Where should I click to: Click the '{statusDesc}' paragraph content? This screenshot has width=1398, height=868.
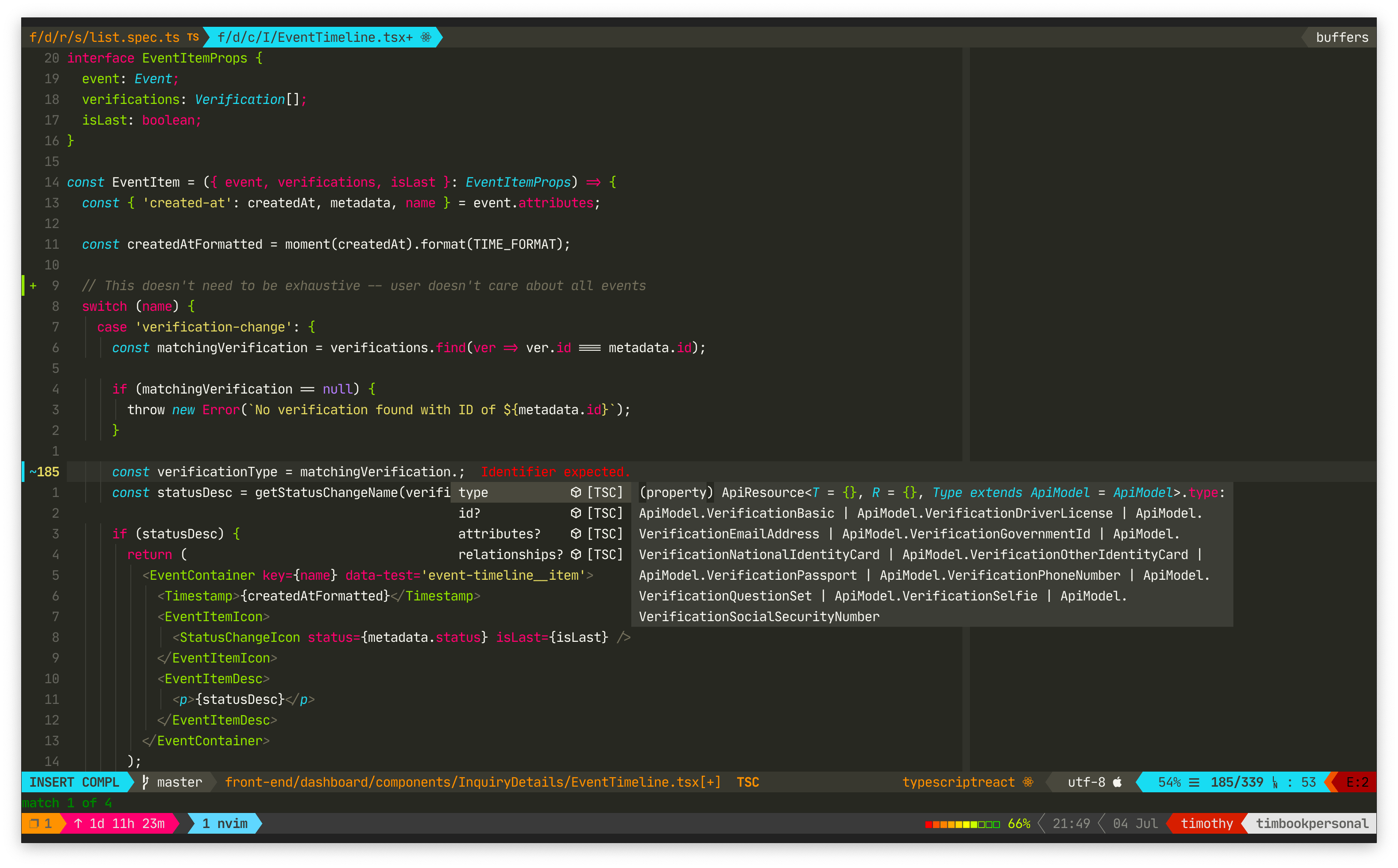(240, 699)
